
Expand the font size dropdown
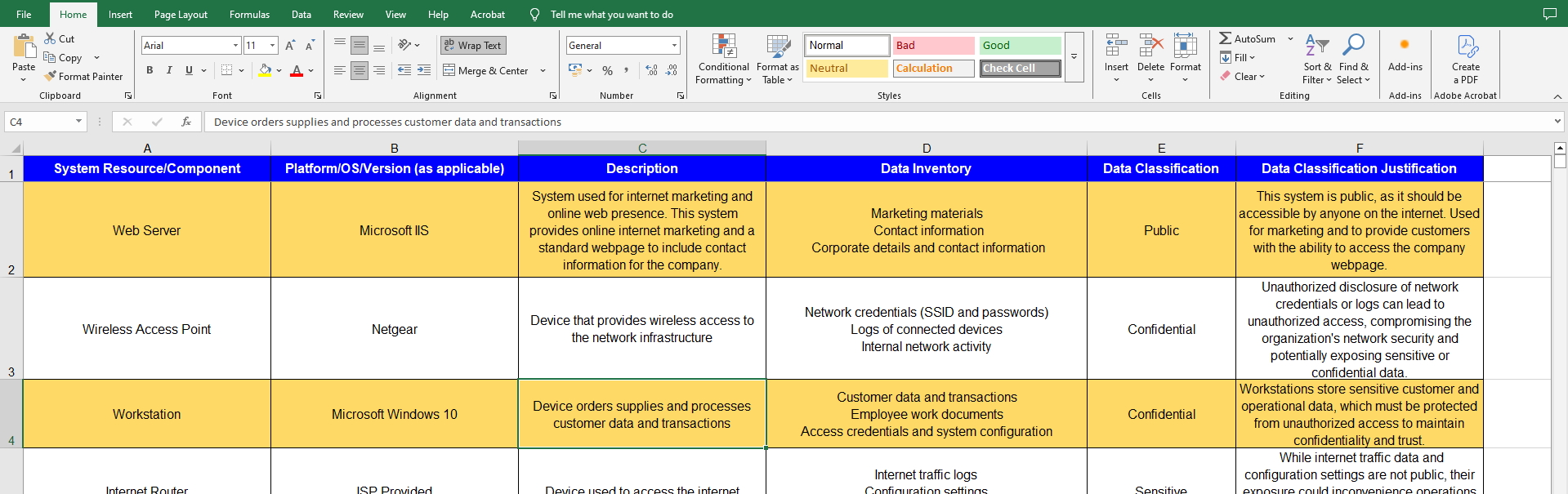click(272, 46)
